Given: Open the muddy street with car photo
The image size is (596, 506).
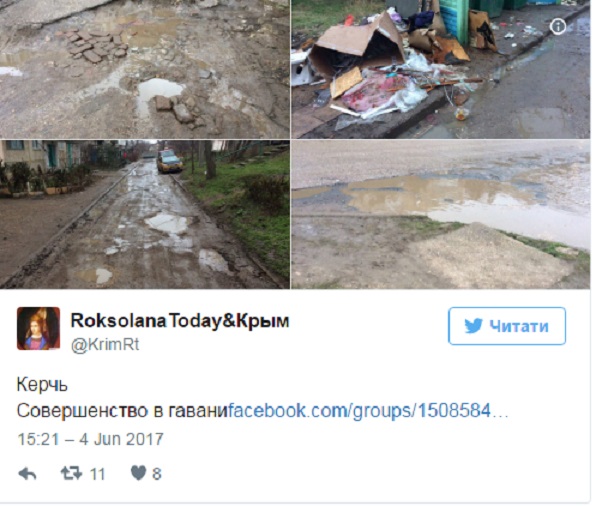Looking at the screenshot, I should [x=144, y=214].
